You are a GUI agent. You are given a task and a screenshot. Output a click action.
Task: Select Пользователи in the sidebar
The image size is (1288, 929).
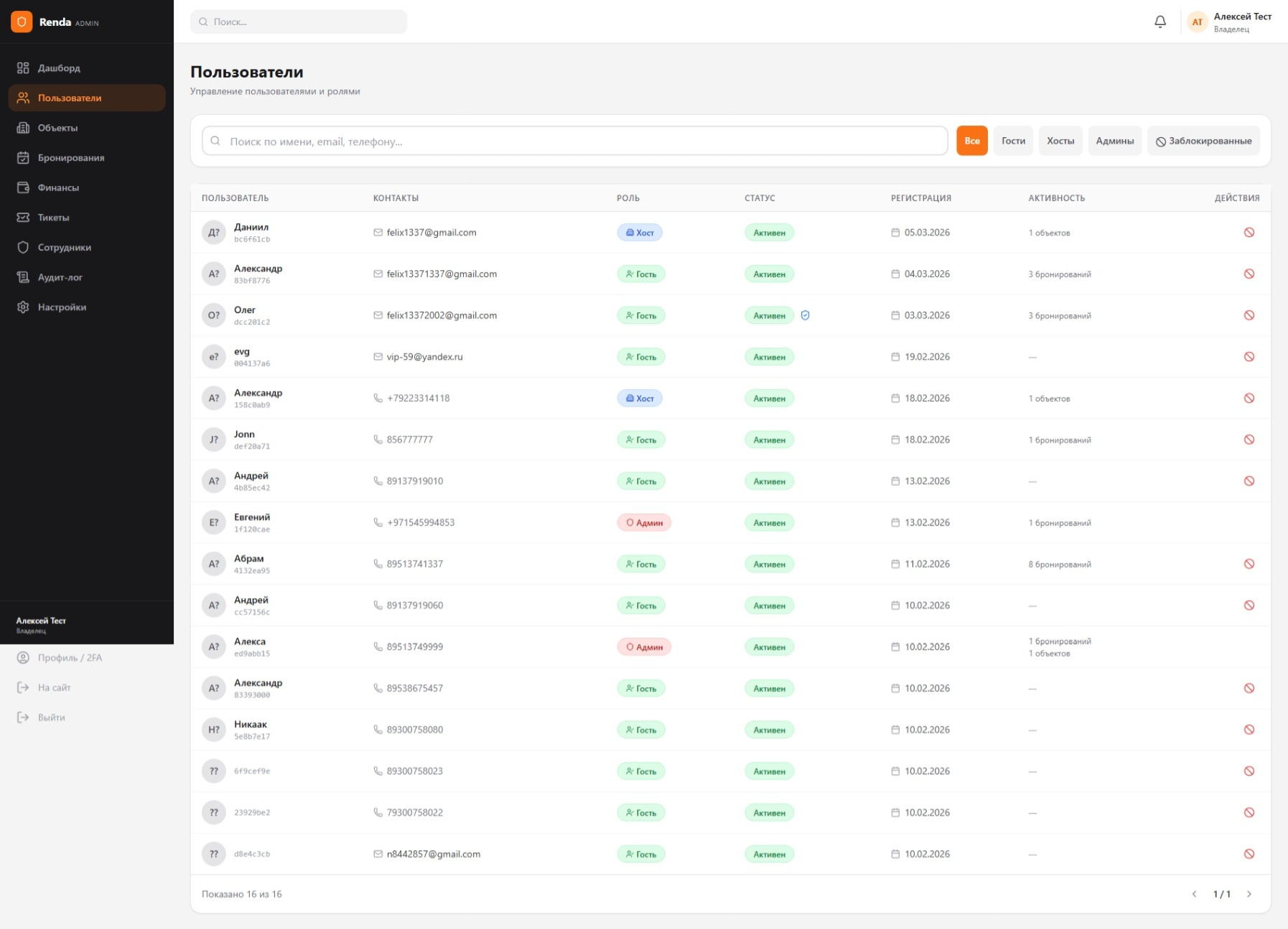pos(86,98)
